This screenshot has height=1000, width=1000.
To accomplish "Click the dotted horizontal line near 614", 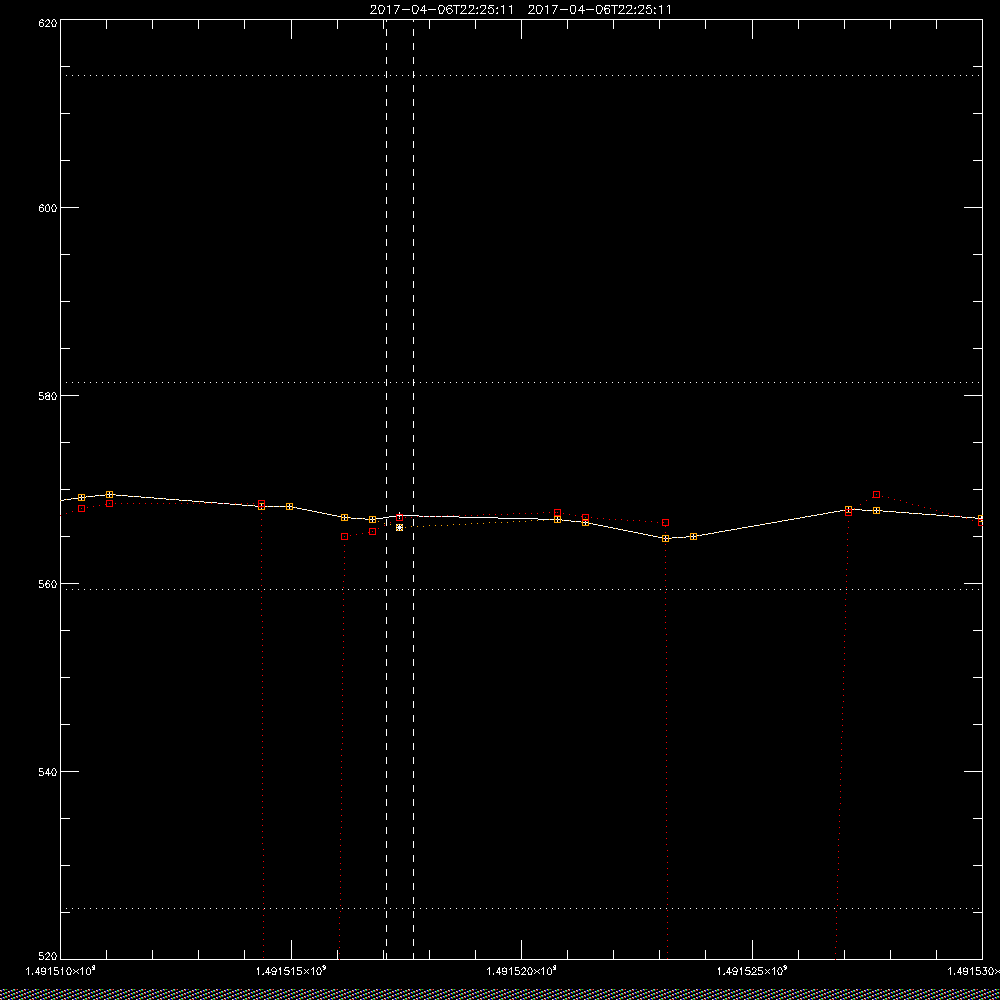I will coord(521,75).
